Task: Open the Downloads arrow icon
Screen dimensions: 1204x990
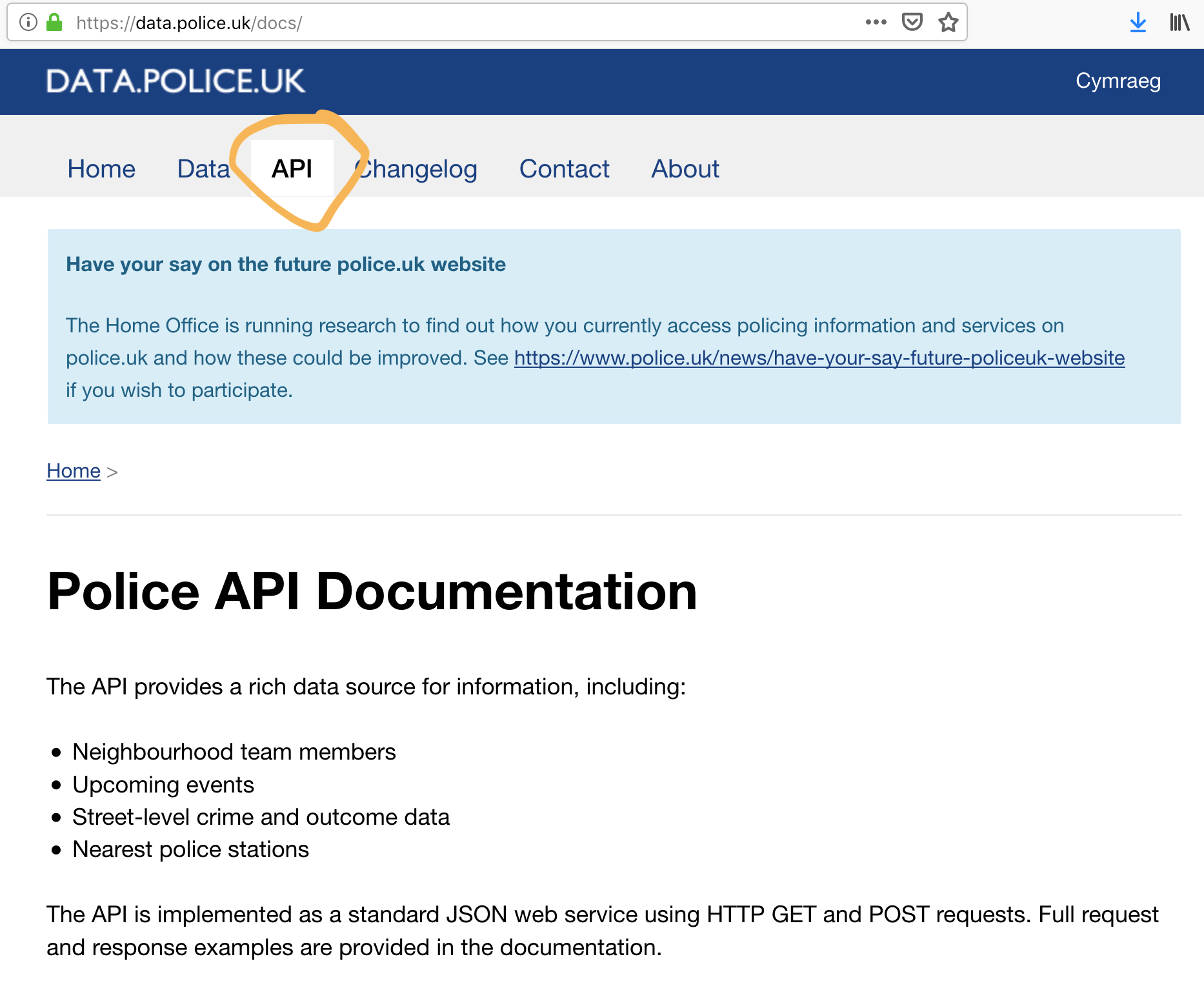Action: 1138,23
